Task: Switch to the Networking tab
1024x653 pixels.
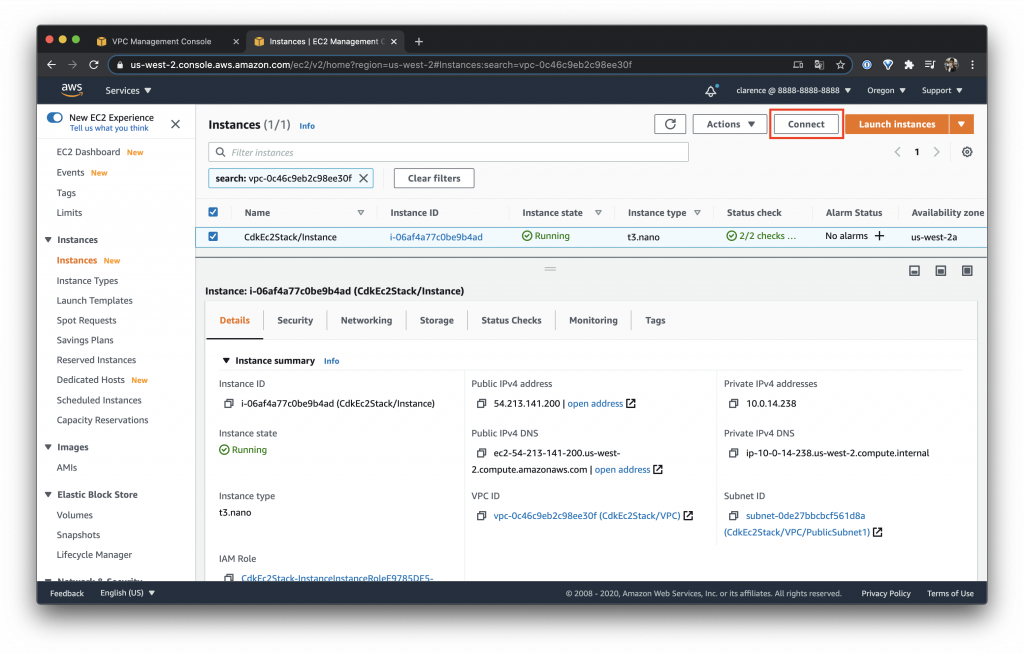Action: (366, 320)
